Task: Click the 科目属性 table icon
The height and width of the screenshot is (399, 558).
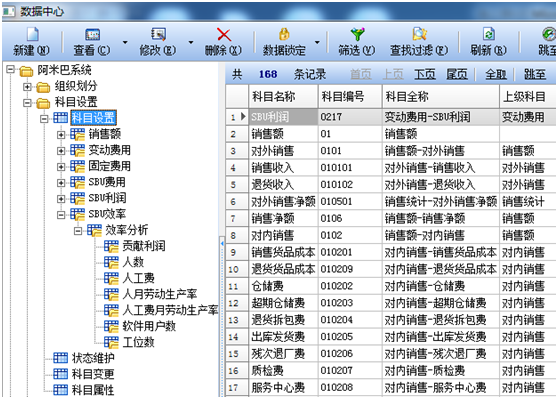Action: click(60, 390)
